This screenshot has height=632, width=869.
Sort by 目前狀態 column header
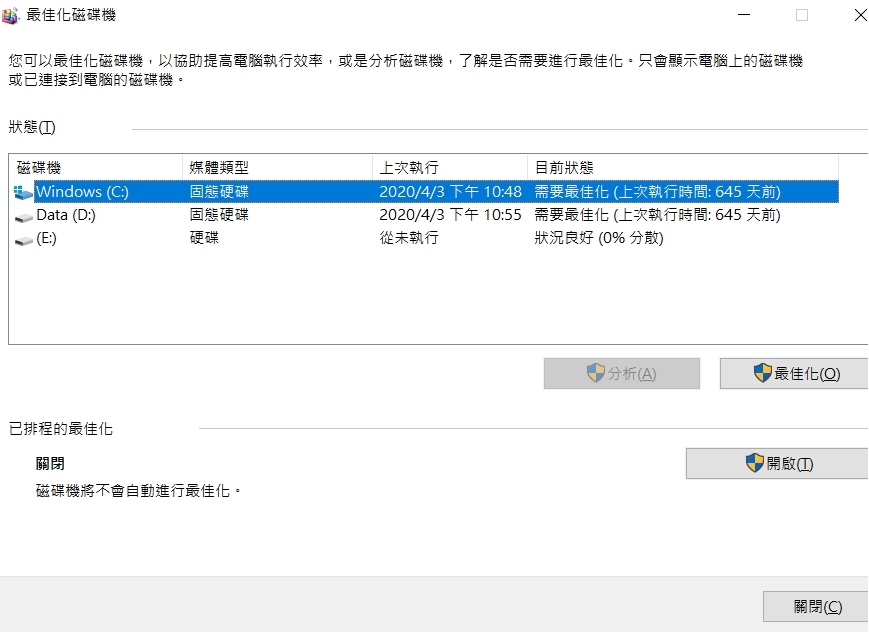[683, 167]
